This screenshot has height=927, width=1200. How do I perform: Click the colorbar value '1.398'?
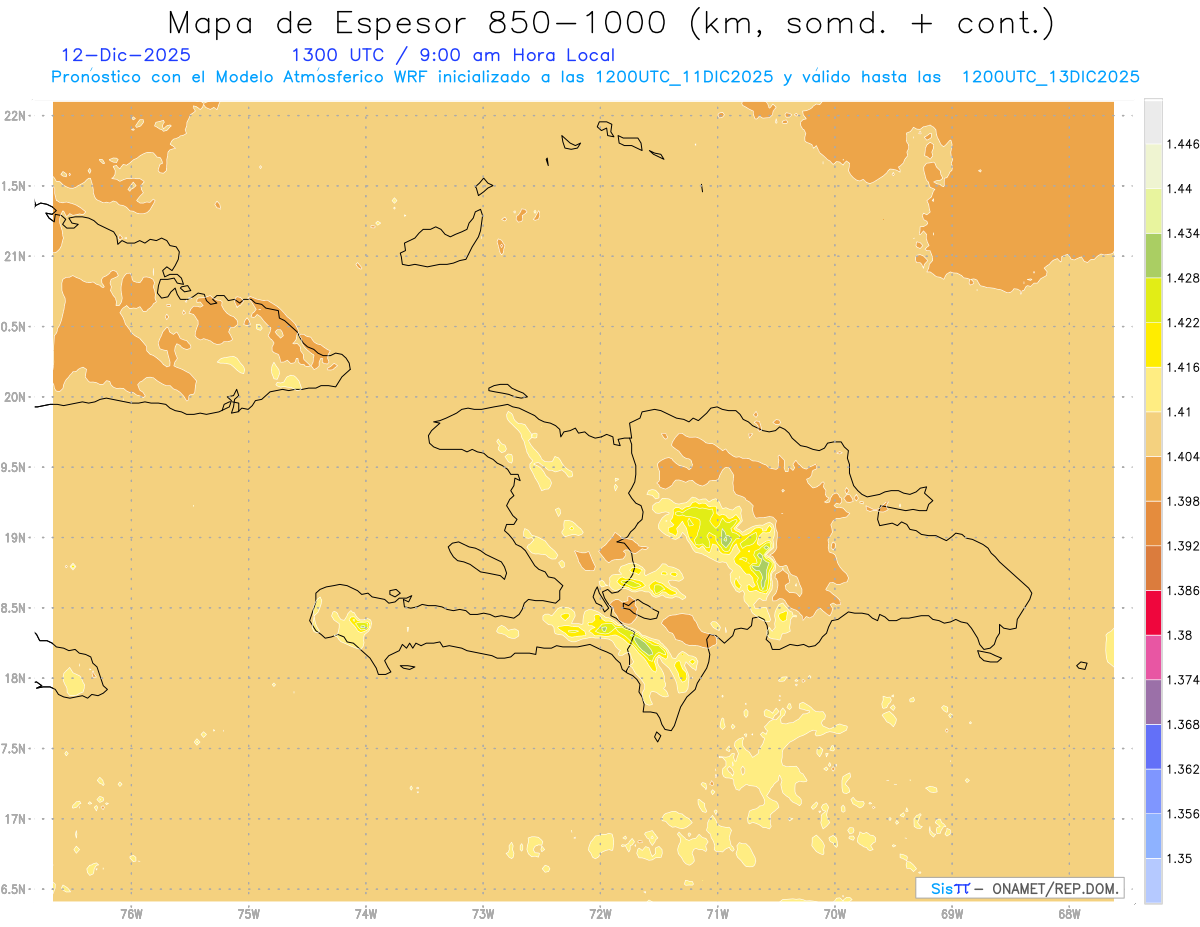coord(1184,501)
